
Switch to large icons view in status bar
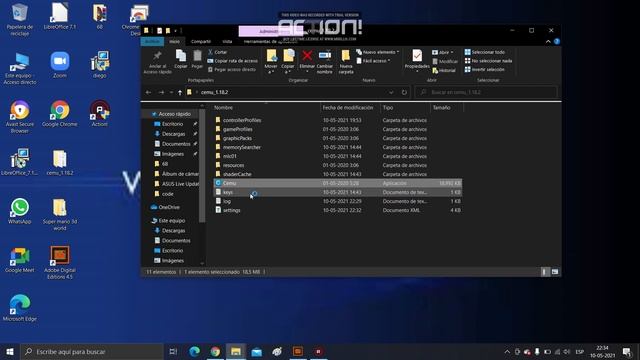[555, 272]
